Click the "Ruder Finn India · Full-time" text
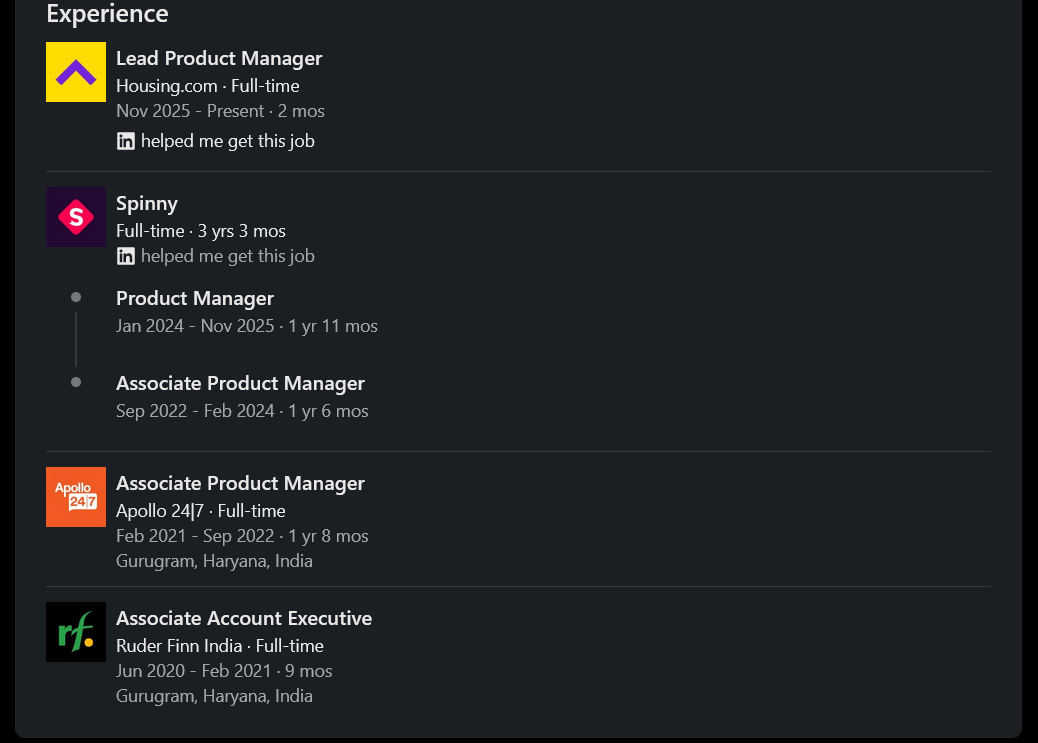Viewport: 1038px width, 743px height. pos(220,646)
